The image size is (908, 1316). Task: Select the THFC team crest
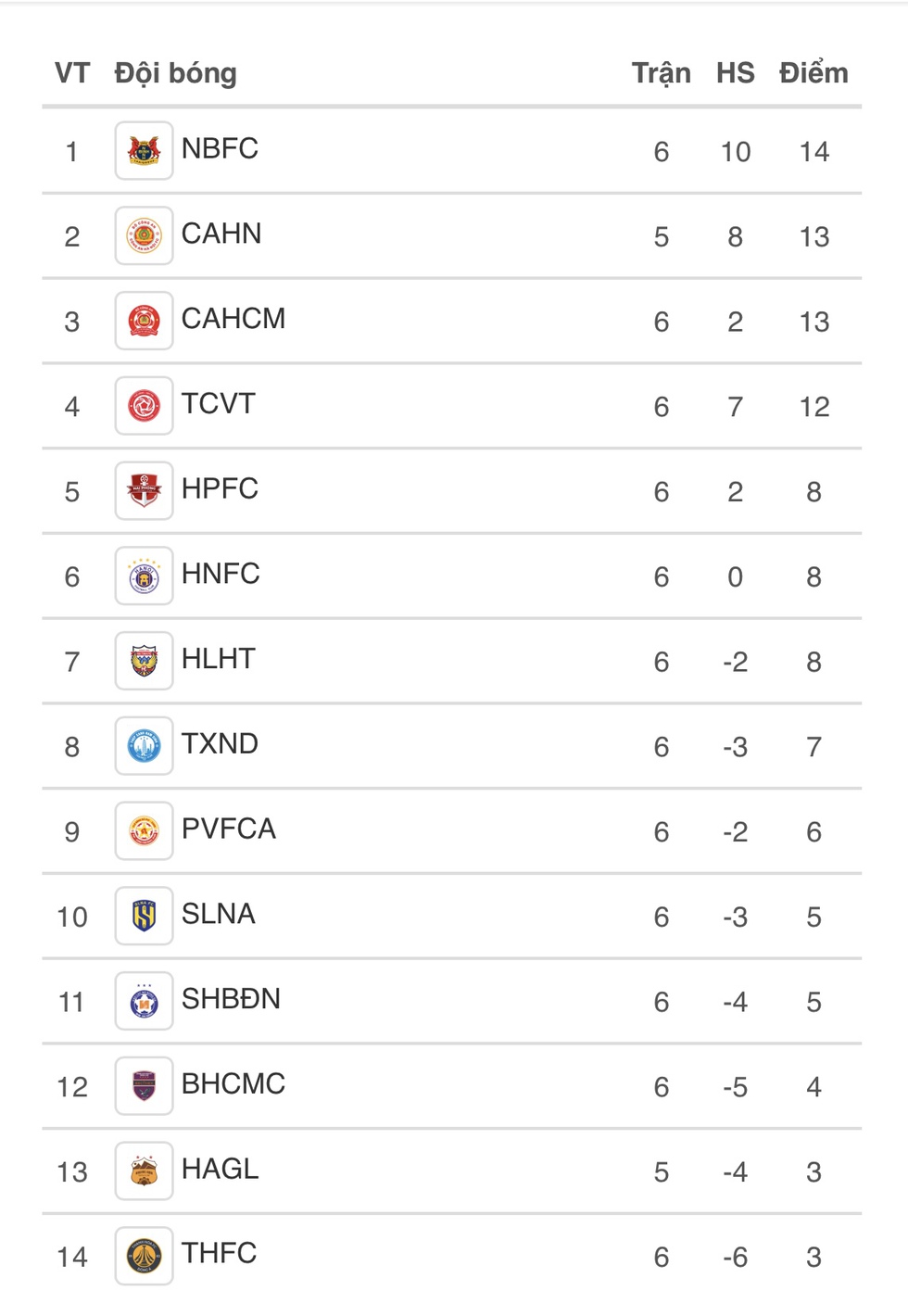[144, 1256]
